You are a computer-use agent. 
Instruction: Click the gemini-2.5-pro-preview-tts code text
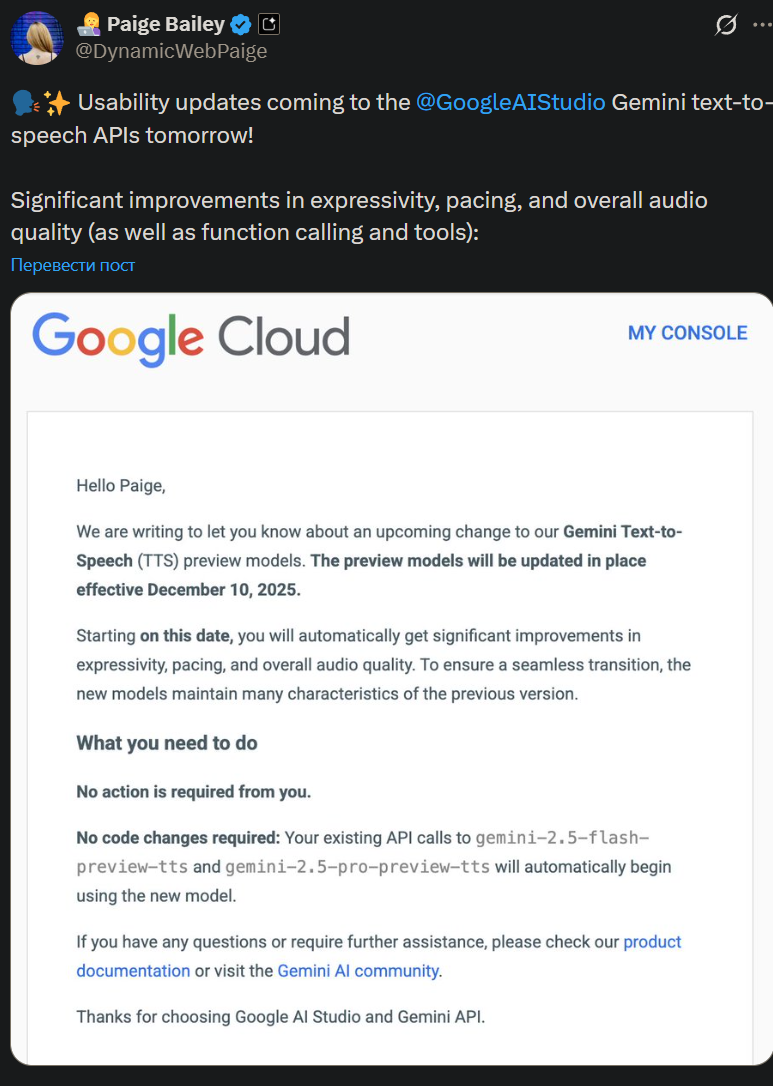[357, 866]
